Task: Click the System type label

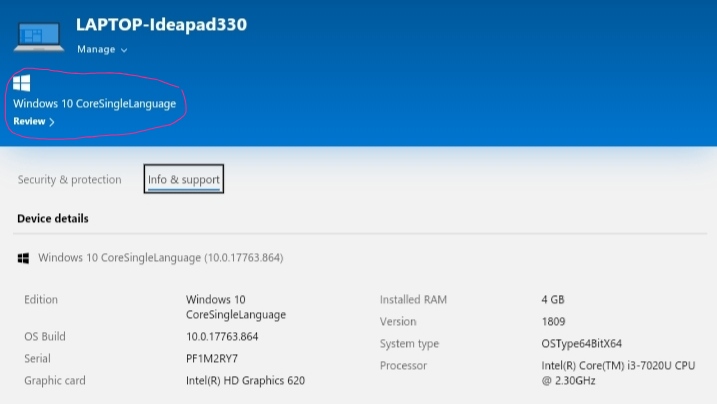Action: click(409, 344)
